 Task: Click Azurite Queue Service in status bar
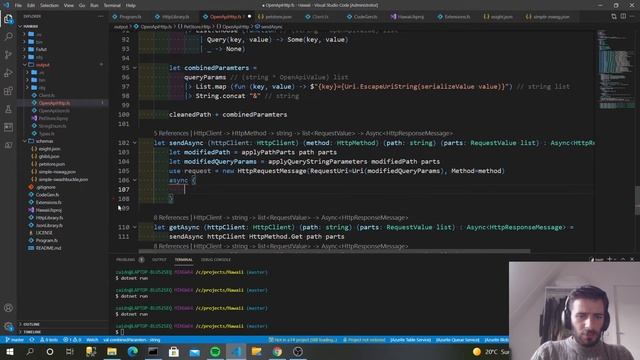click(458, 340)
